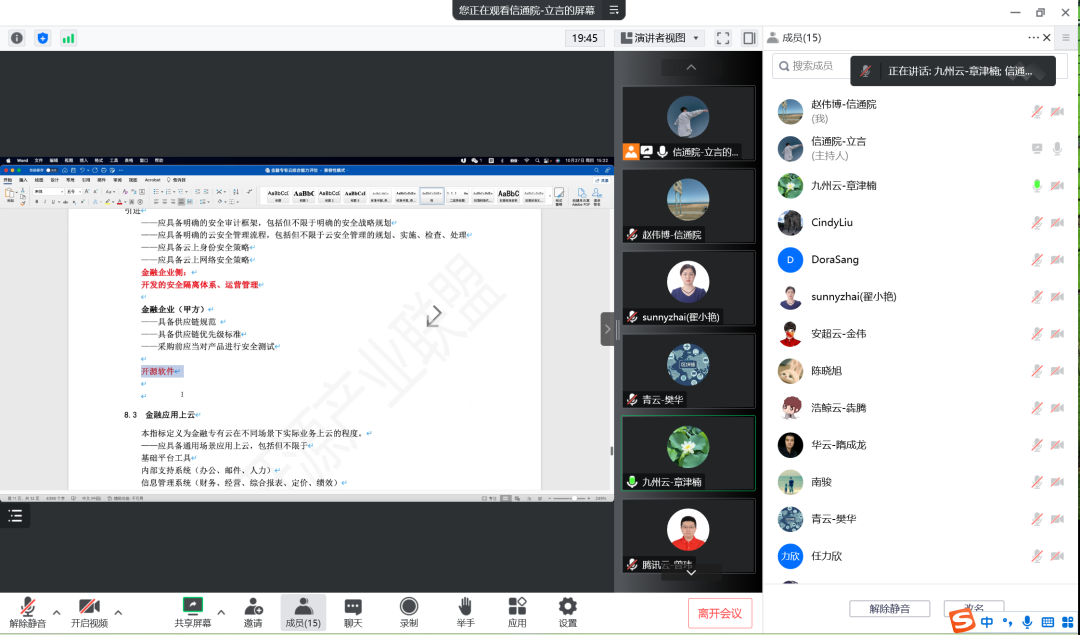
Task: Unmute your microphone (解除静音)
Action: (27, 612)
